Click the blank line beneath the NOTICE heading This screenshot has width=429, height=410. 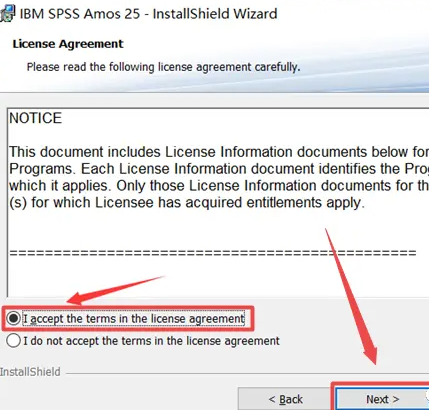(x=217, y=135)
